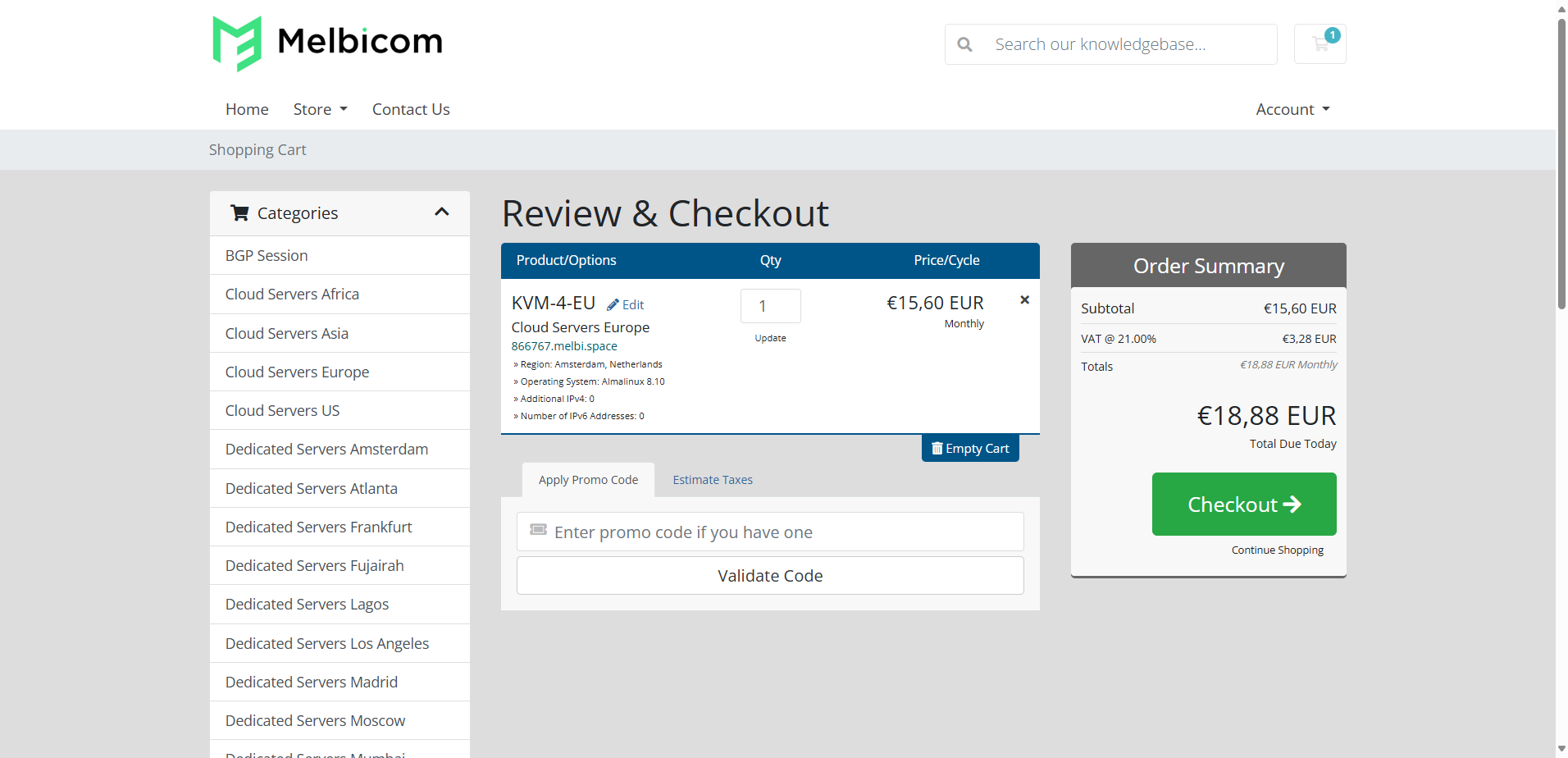
Task: Focus the quantity input field
Action: coord(770,306)
